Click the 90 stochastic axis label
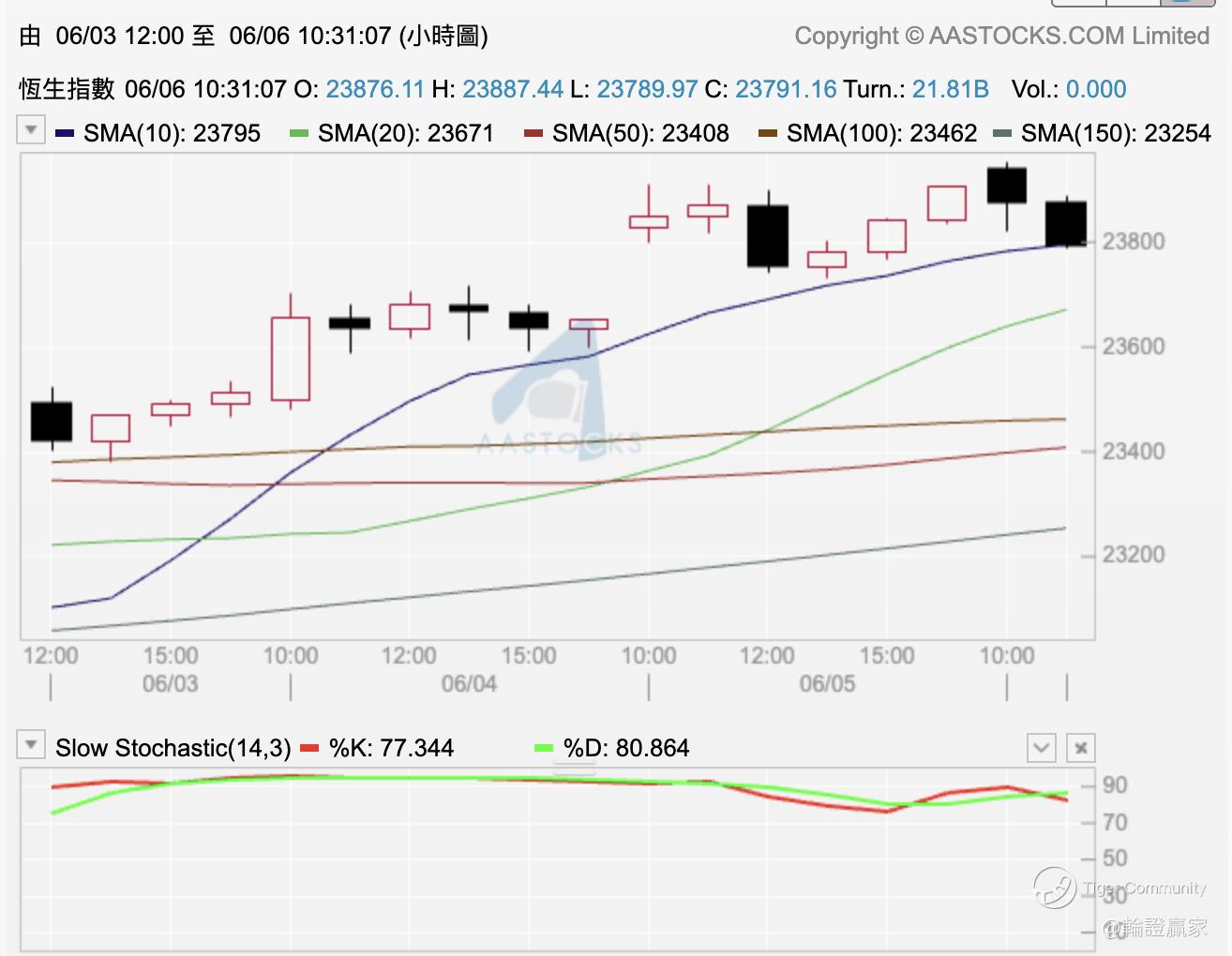This screenshot has height=956, width=1232. [x=1114, y=785]
